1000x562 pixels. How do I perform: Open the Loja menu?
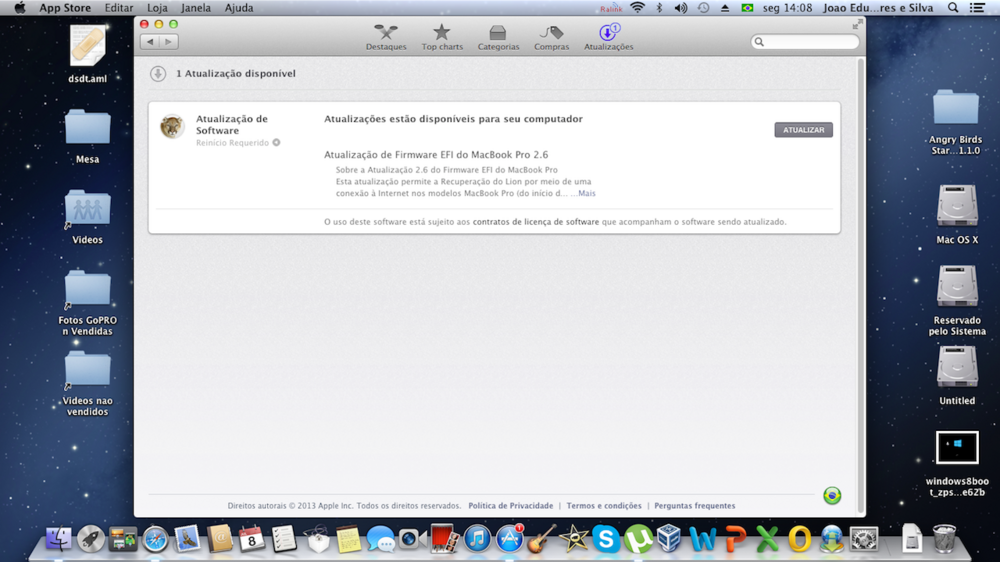[x=157, y=8]
